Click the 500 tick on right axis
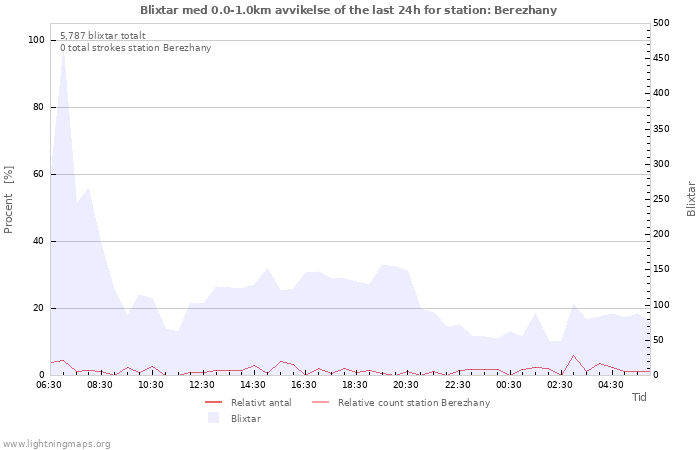700x450 pixels. pyautogui.click(x=661, y=23)
